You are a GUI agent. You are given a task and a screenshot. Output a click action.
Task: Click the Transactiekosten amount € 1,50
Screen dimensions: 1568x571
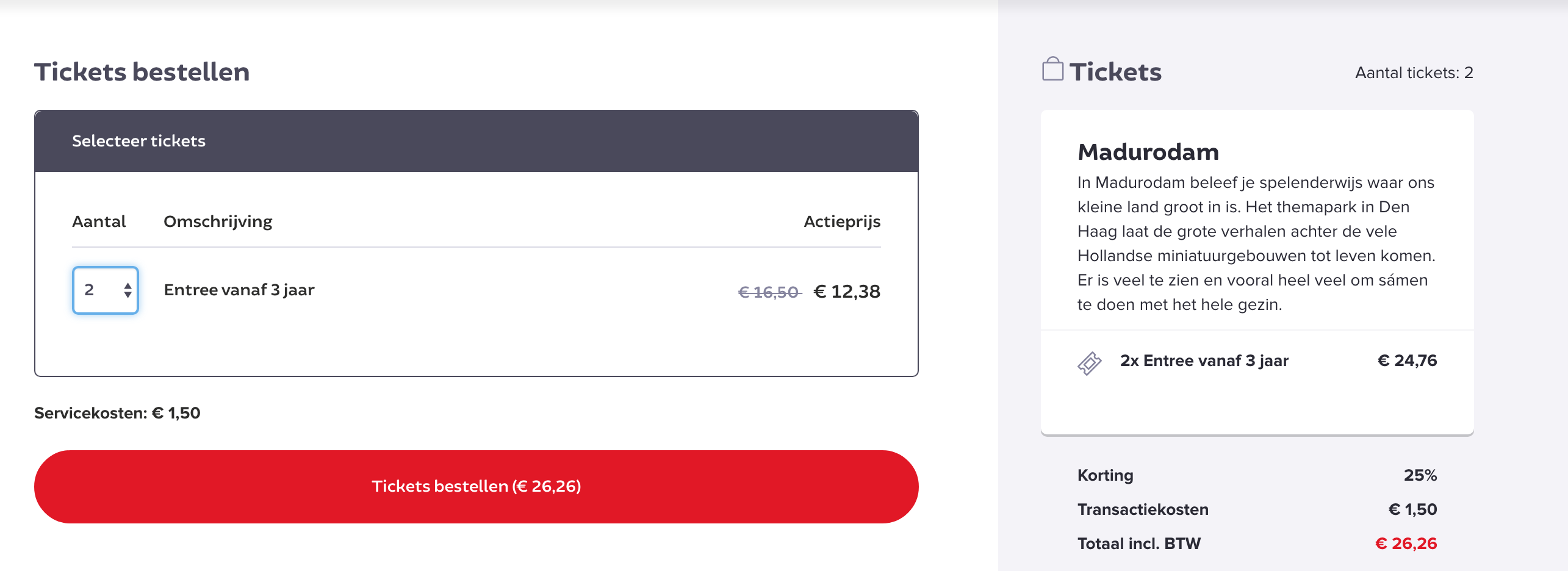[x=1412, y=509]
